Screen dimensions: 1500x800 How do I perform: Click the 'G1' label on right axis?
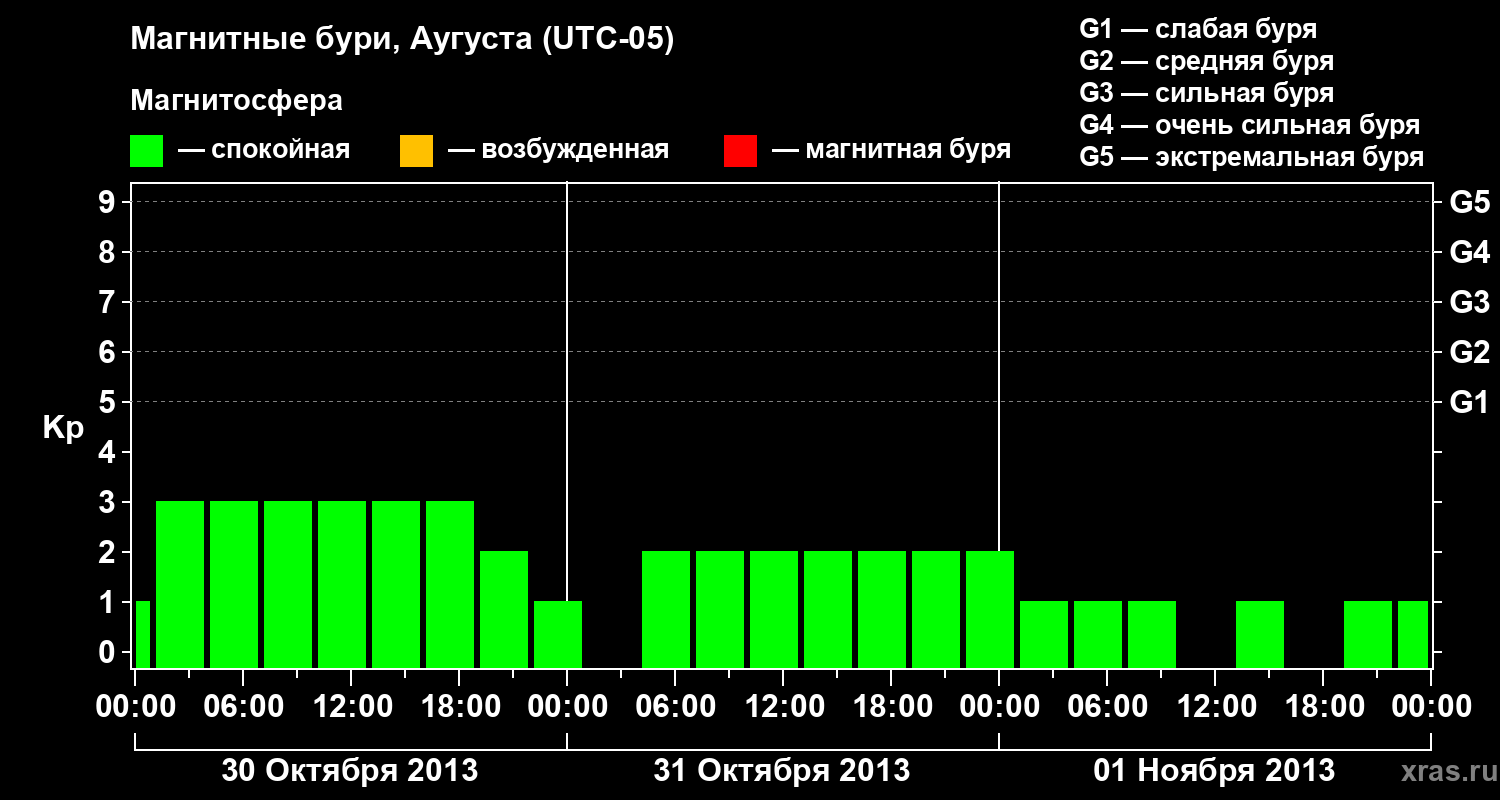1469,402
